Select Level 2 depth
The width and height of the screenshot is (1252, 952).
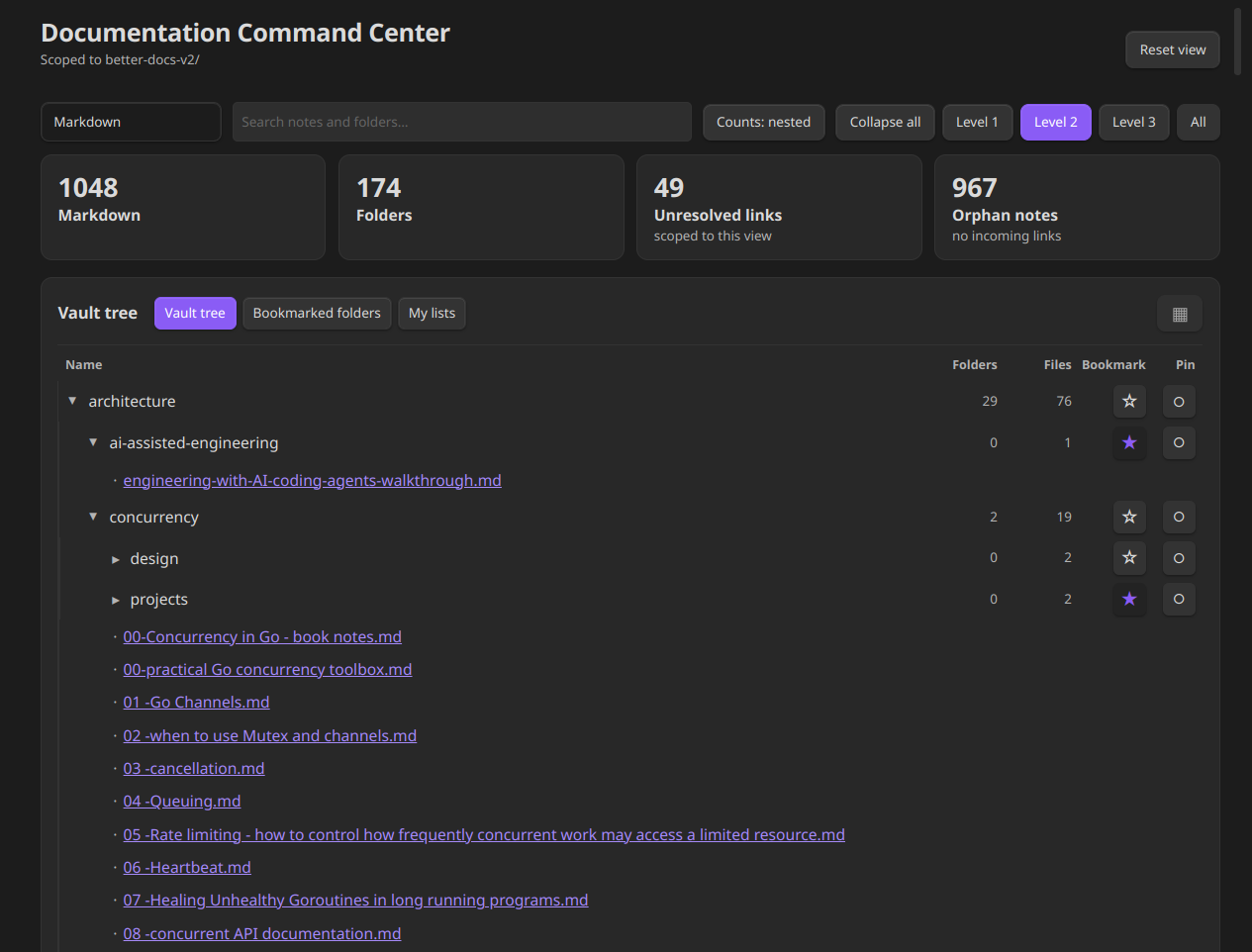coord(1056,122)
